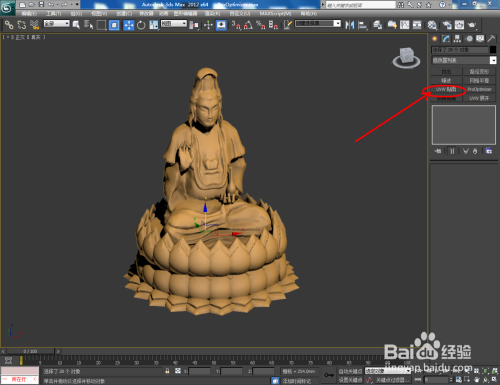The width and height of the screenshot is (500, 385).
Task: Click the time slider showing 0 / 100
Action: coord(30,351)
